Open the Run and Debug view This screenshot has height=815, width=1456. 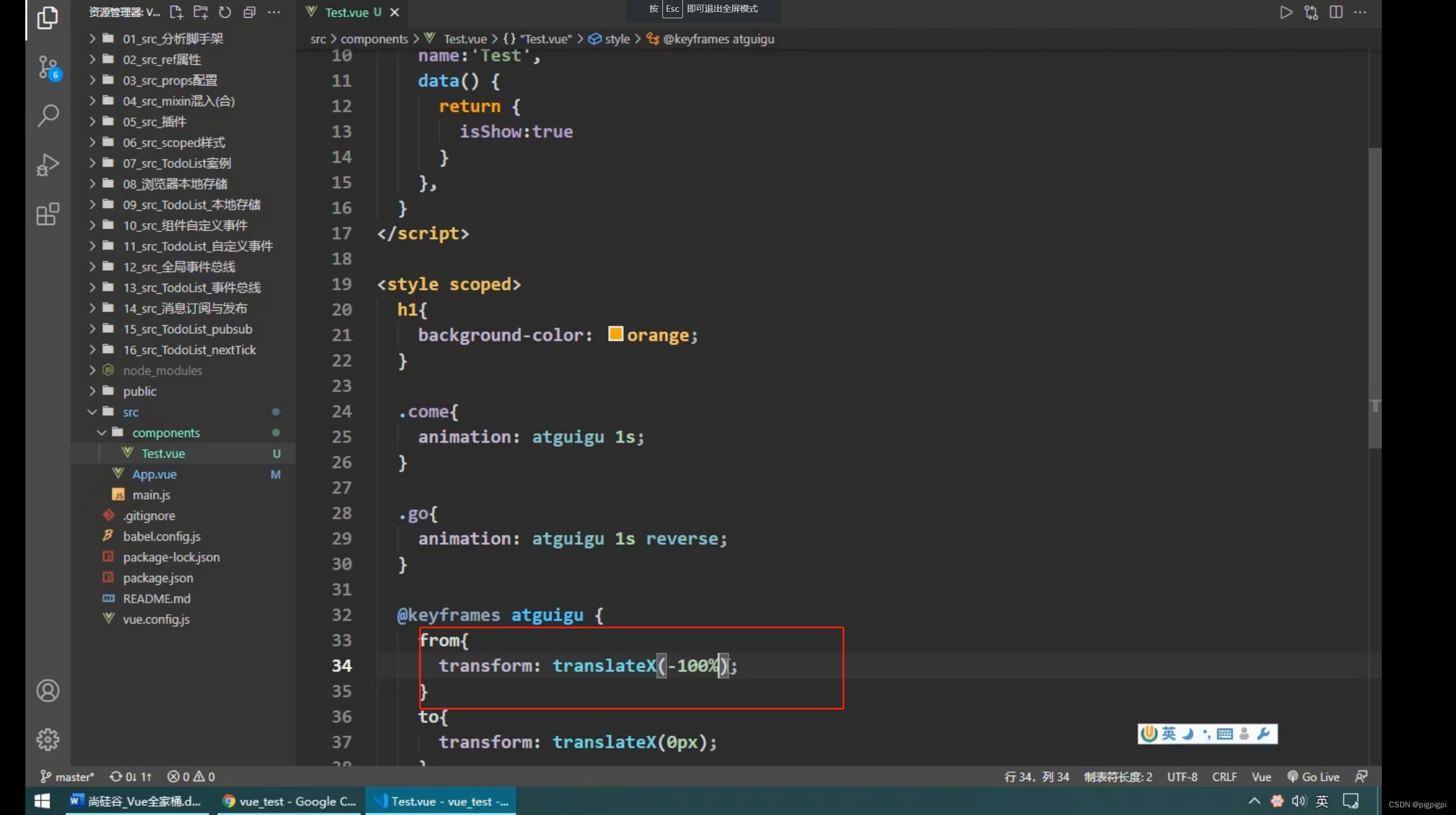tap(48, 165)
